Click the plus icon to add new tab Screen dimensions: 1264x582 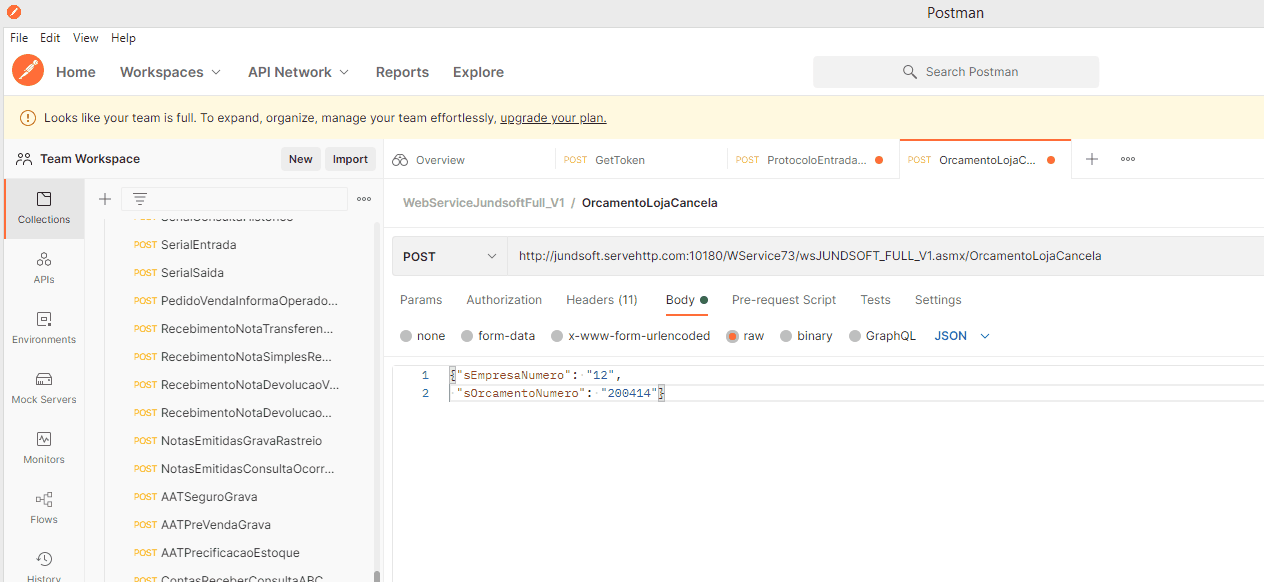[x=1092, y=160]
